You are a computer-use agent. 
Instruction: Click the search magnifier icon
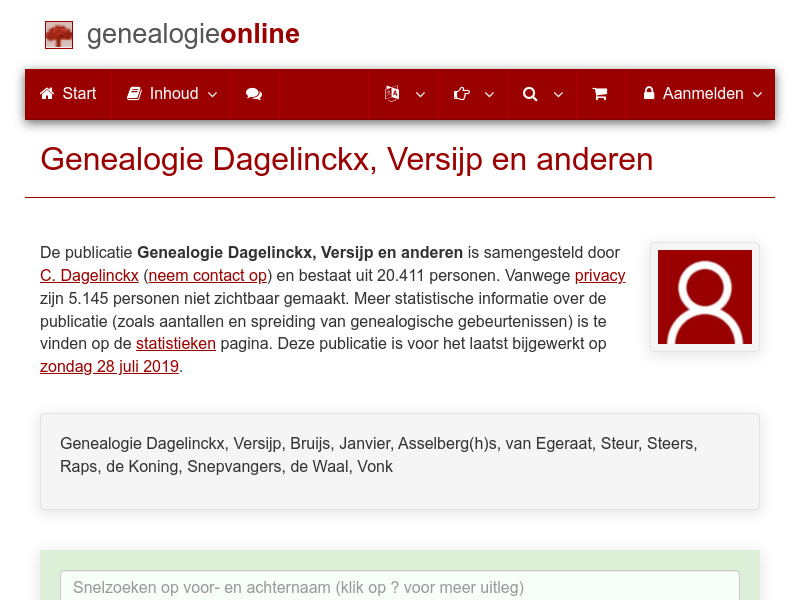pyautogui.click(x=530, y=94)
